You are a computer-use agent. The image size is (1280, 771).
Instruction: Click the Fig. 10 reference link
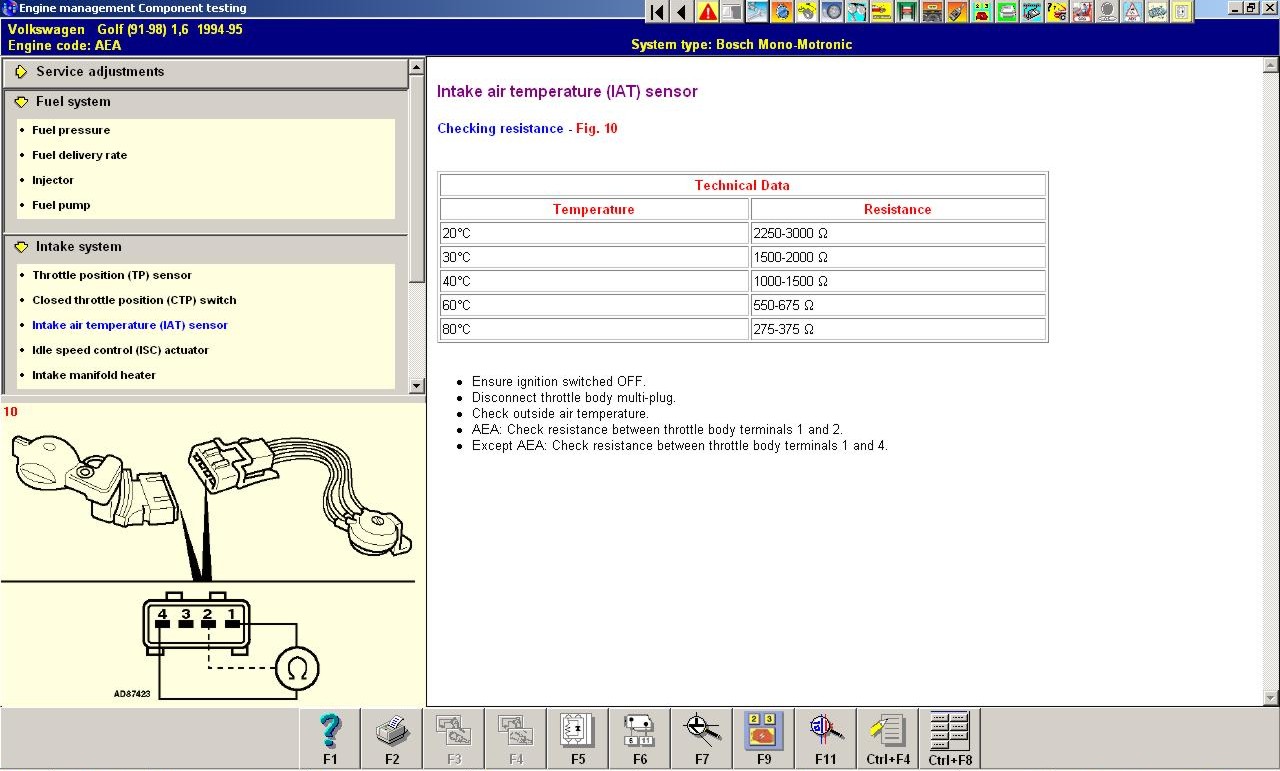(596, 129)
